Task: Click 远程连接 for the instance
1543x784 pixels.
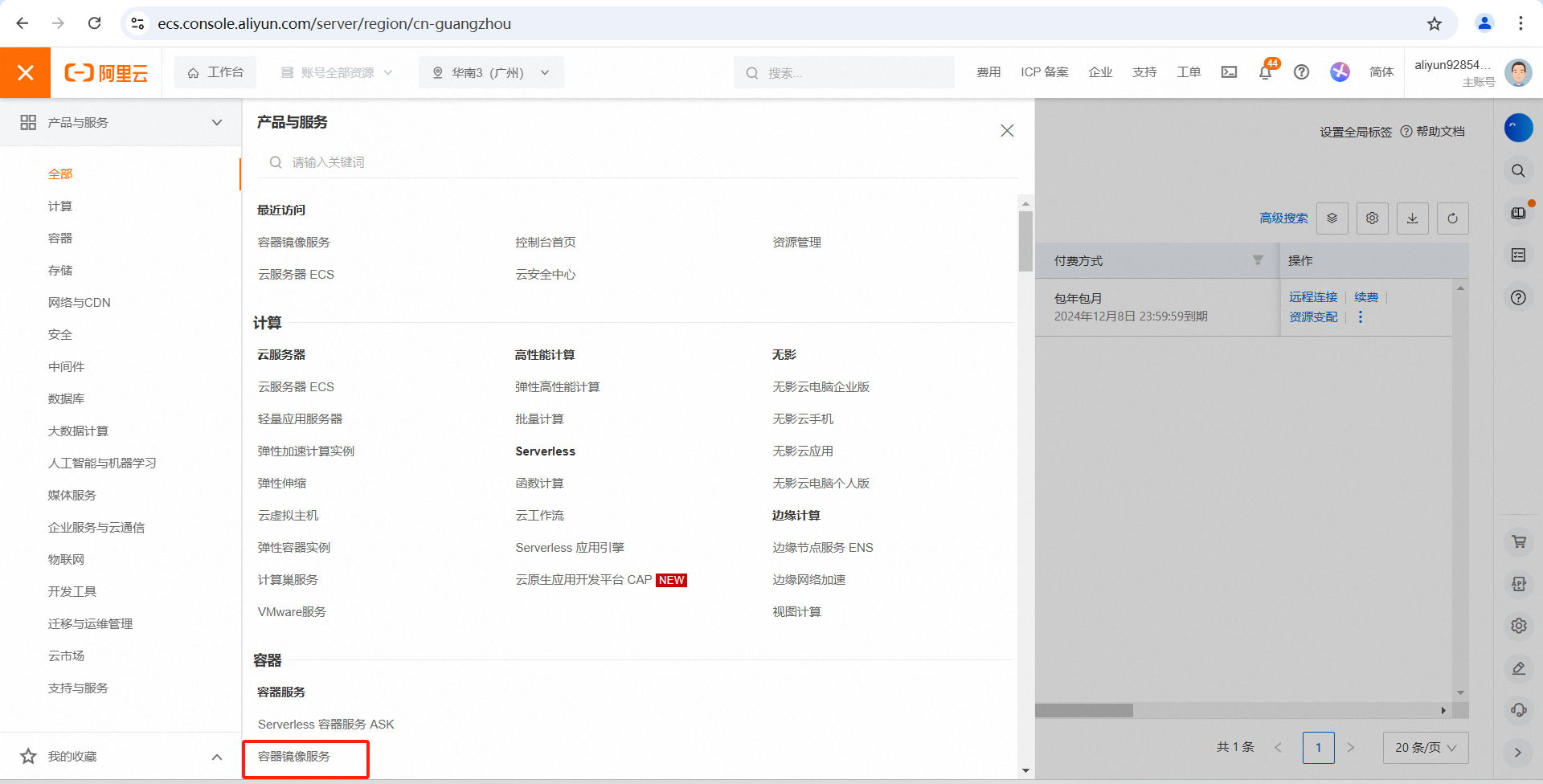Action: 1313,296
